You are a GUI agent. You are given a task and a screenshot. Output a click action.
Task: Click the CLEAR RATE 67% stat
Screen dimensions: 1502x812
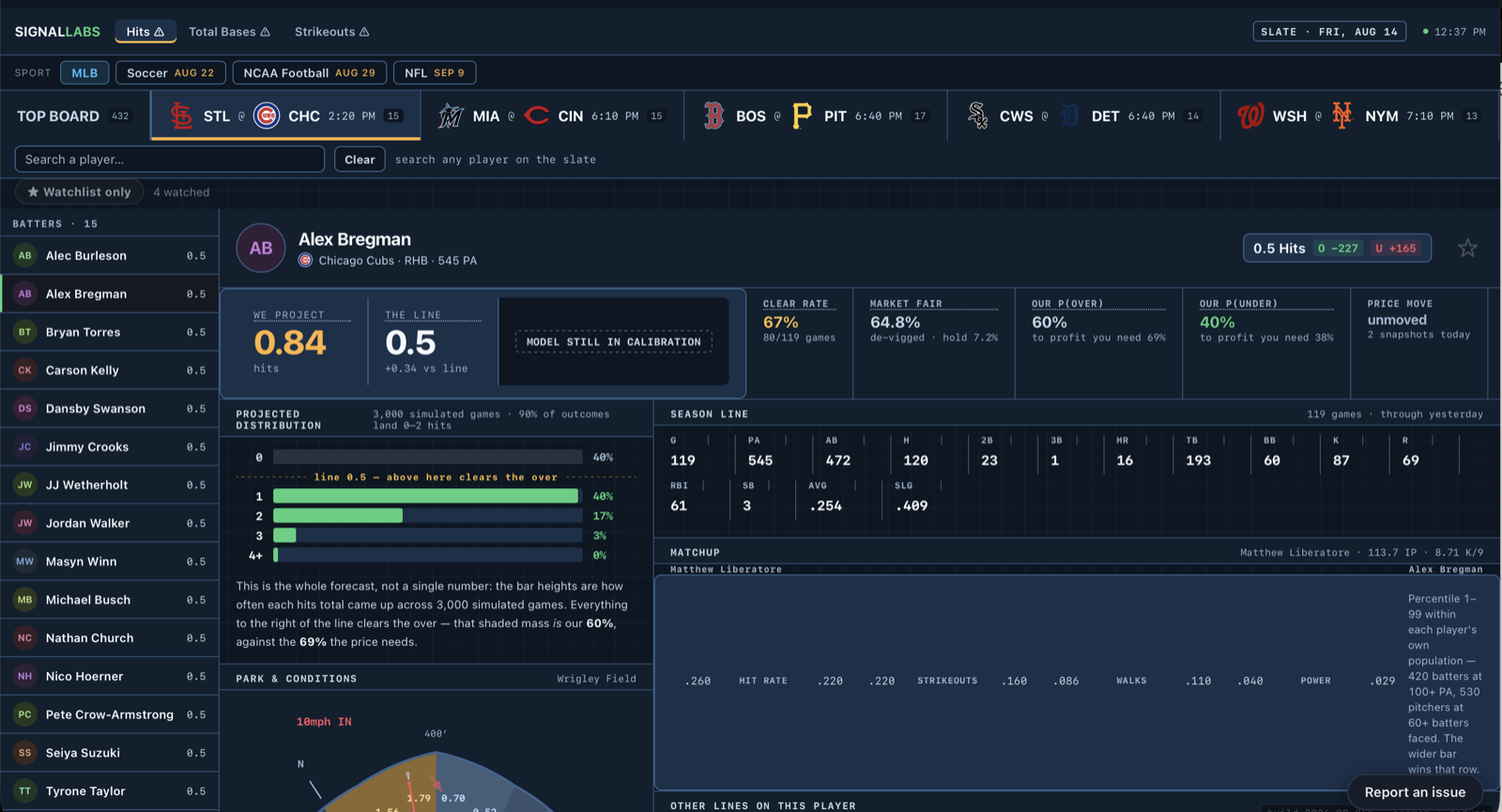pos(799,321)
